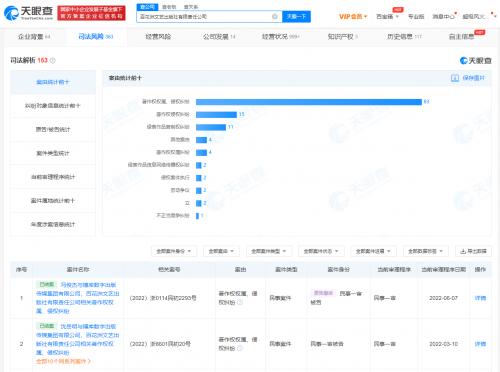Open the 专业版 link in the header
The width and height of the screenshot is (500, 372).
[x=416, y=16]
